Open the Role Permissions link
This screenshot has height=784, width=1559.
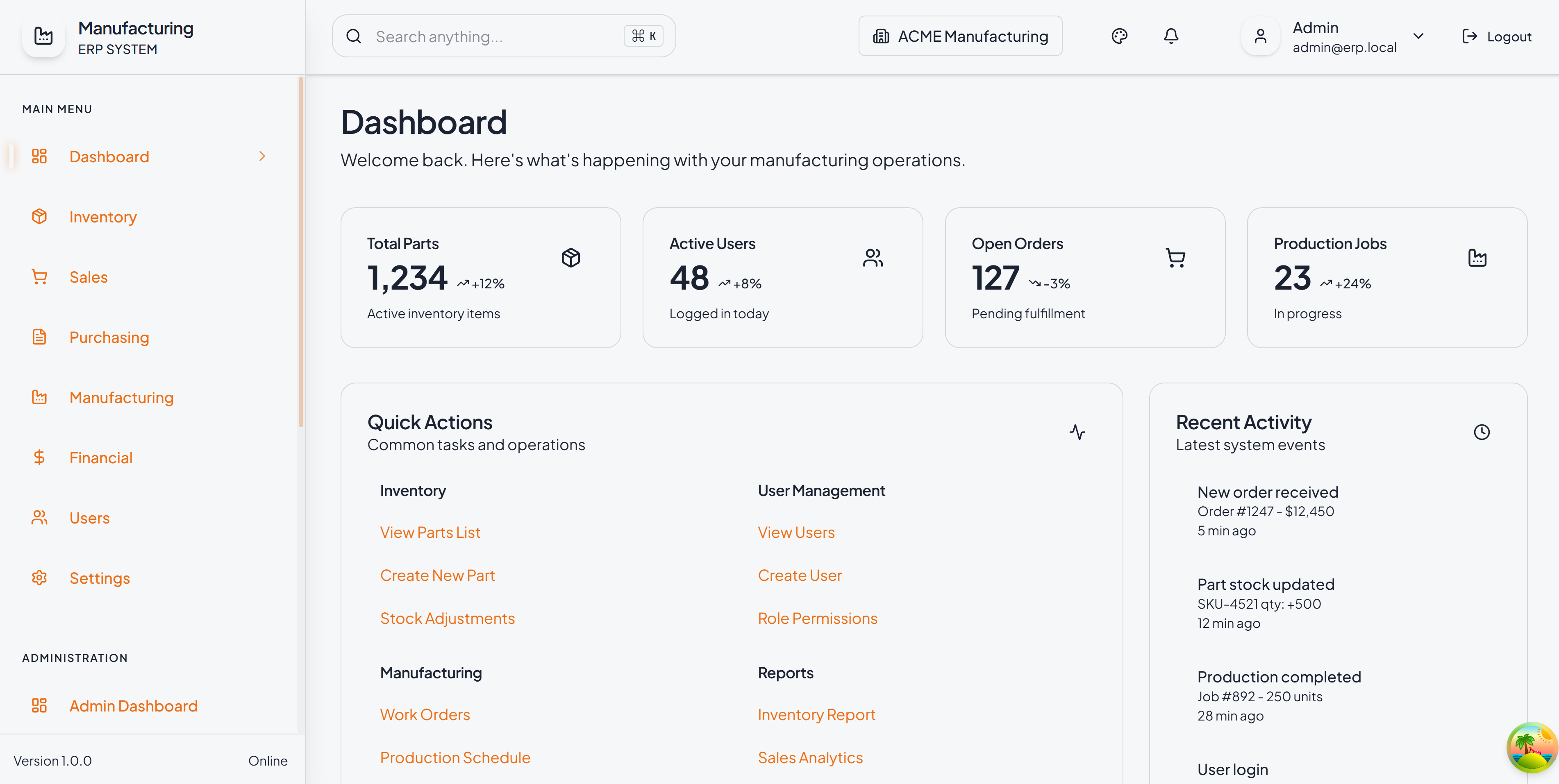pyautogui.click(x=817, y=618)
